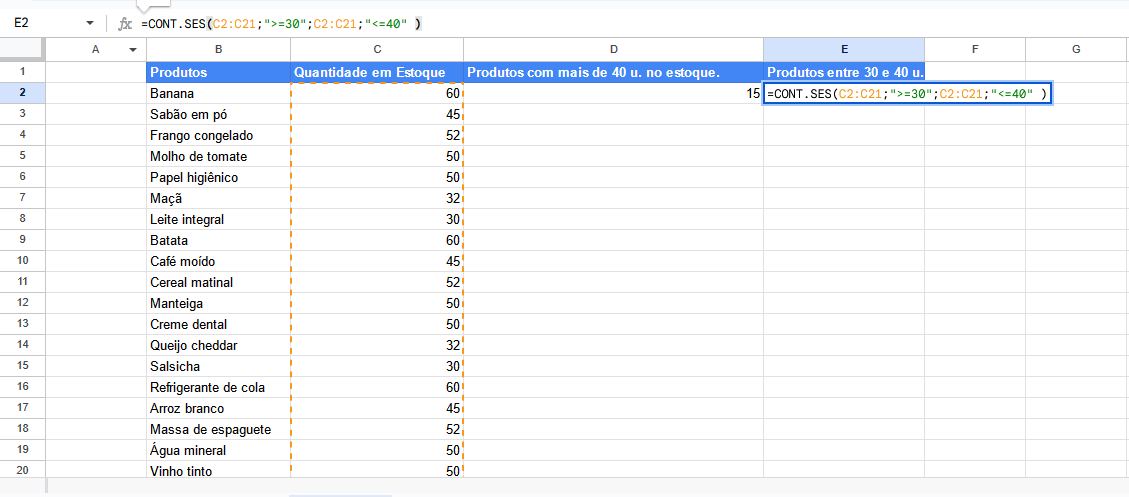Click the Produtos header cell
Screen dimensions: 1129x497
[x=218, y=72]
